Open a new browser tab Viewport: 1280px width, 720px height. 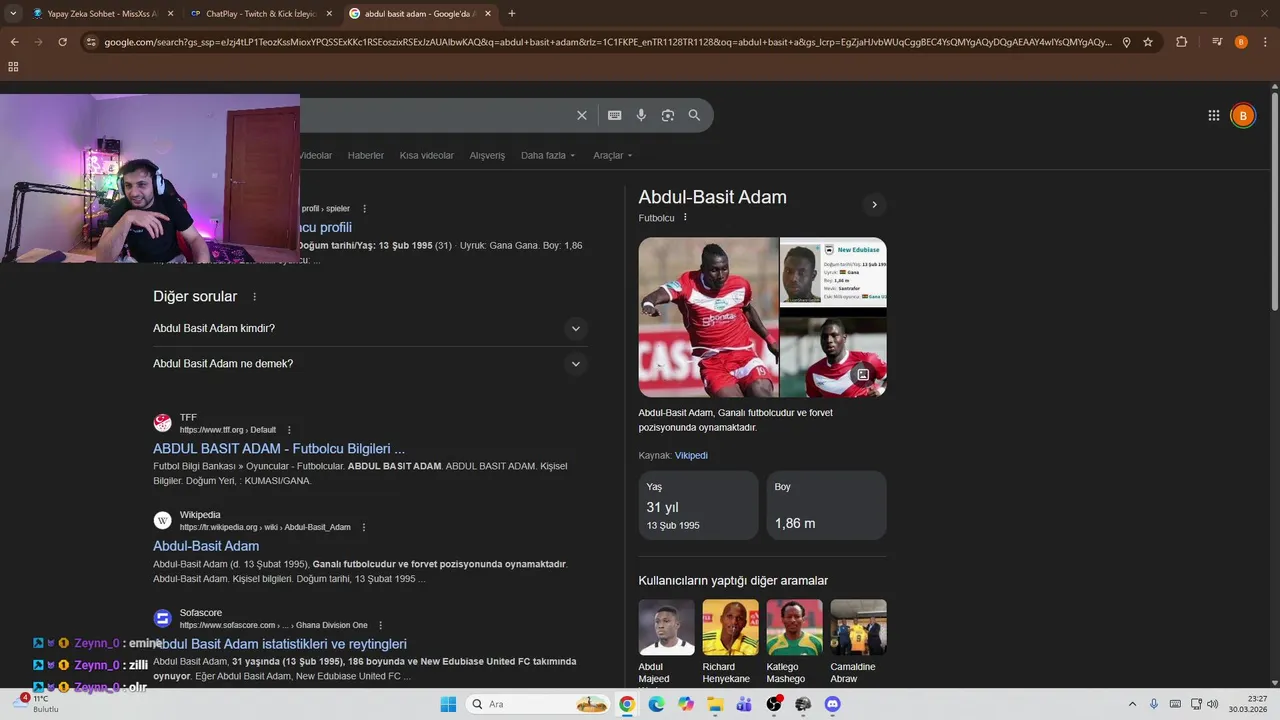tap(512, 14)
